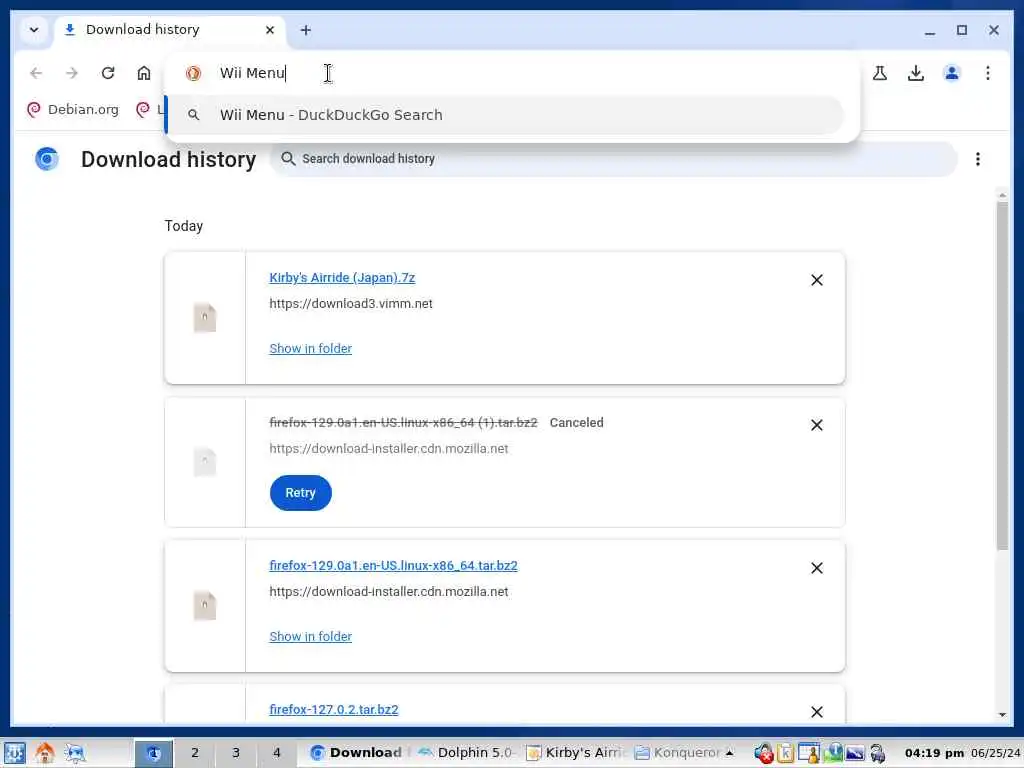Open the home page via the home icon
The width and height of the screenshot is (1024, 768).
pyautogui.click(x=144, y=73)
